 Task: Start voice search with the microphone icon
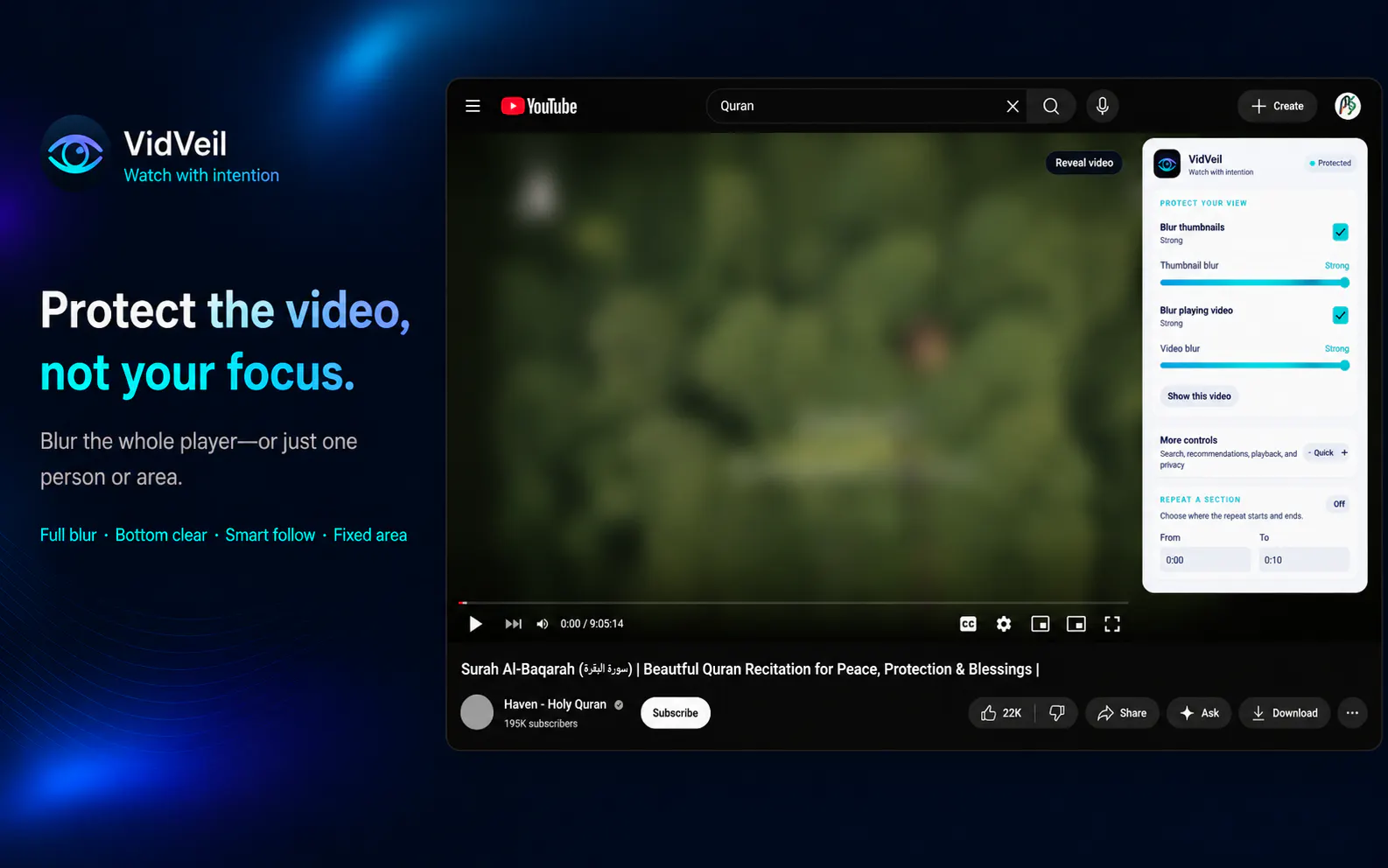point(1103,106)
